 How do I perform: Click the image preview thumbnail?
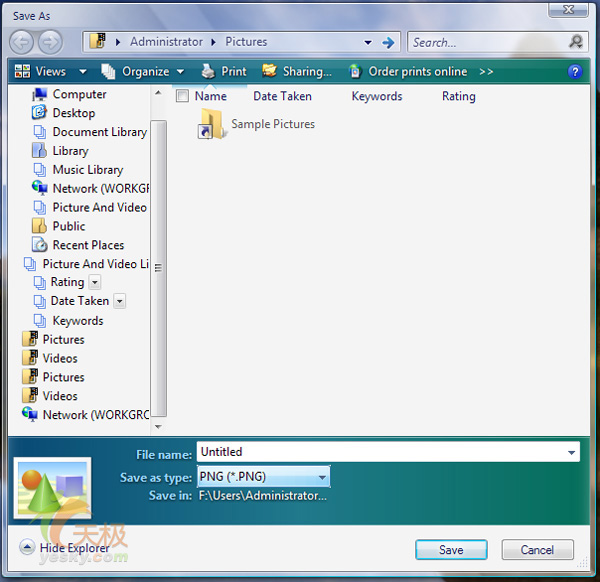coord(52,488)
